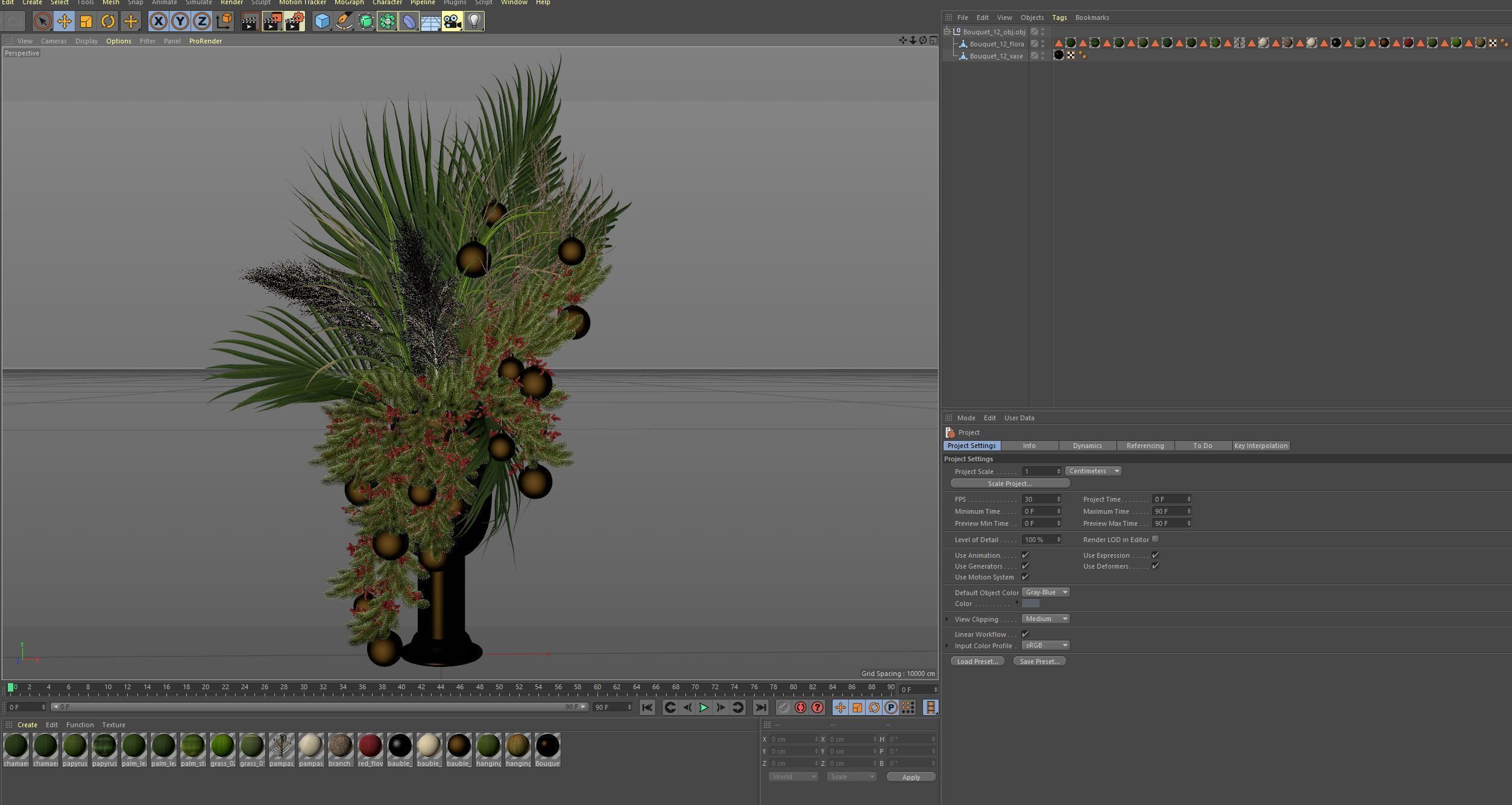Toggle parameter keying P icon
1512x805 pixels.
click(891, 707)
